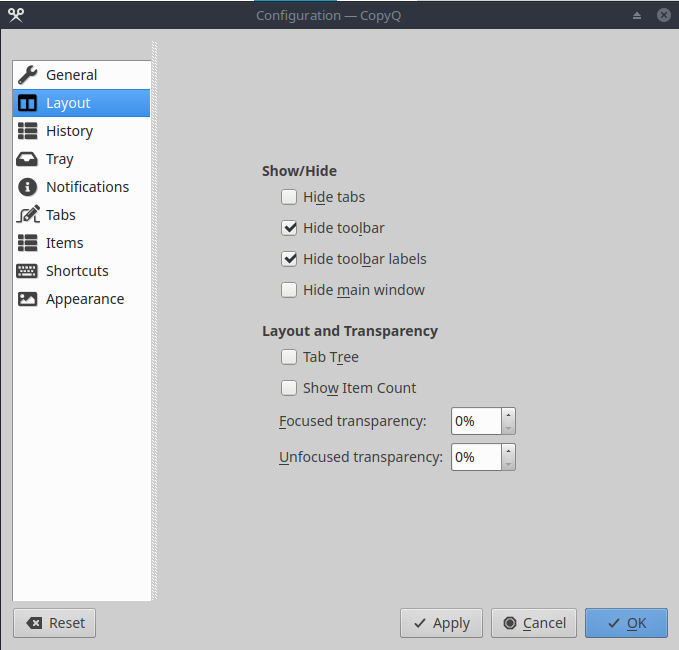Click the Cancel button

534,623
